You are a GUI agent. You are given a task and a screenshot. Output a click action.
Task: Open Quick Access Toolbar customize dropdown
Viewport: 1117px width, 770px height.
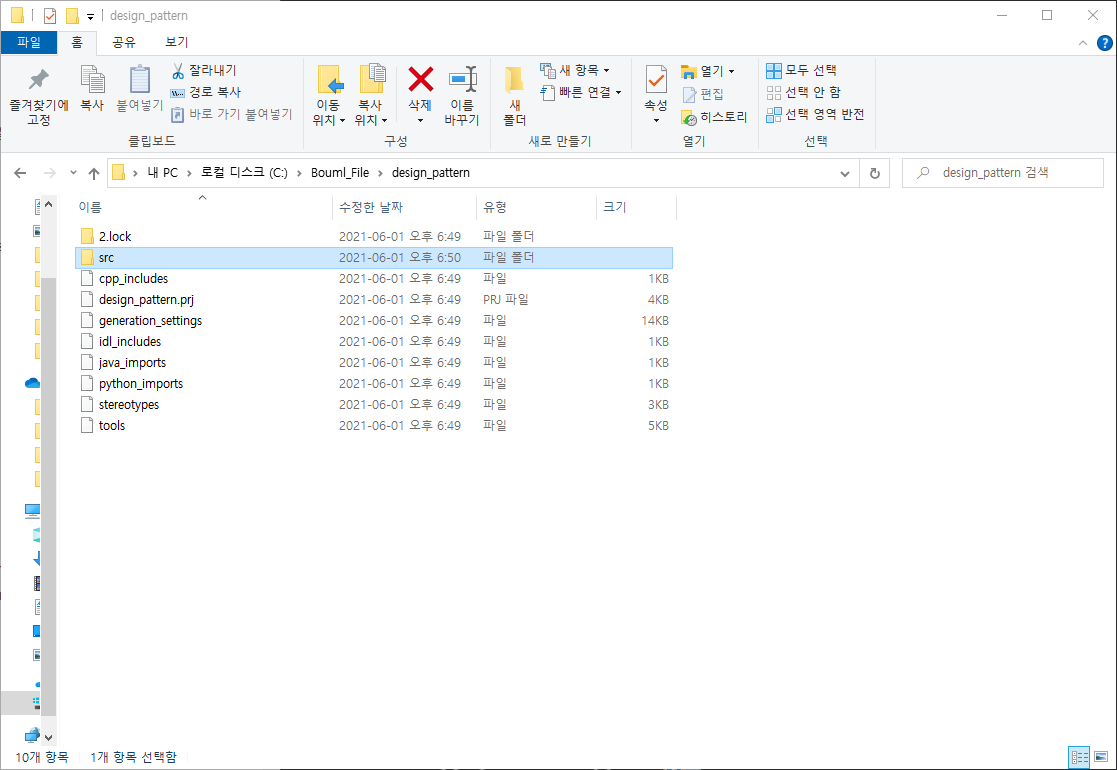coord(90,16)
